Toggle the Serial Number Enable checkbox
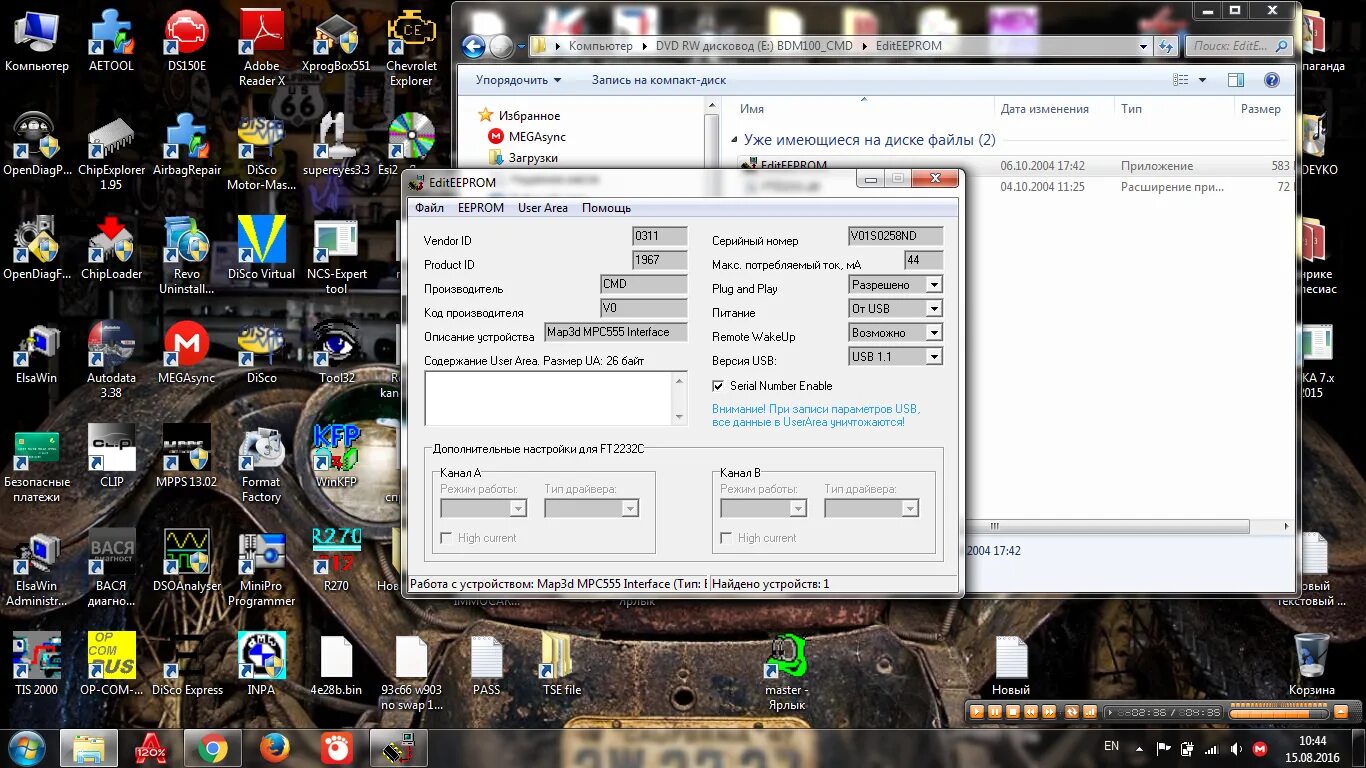Image resolution: width=1366 pixels, height=768 pixels. click(x=718, y=386)
